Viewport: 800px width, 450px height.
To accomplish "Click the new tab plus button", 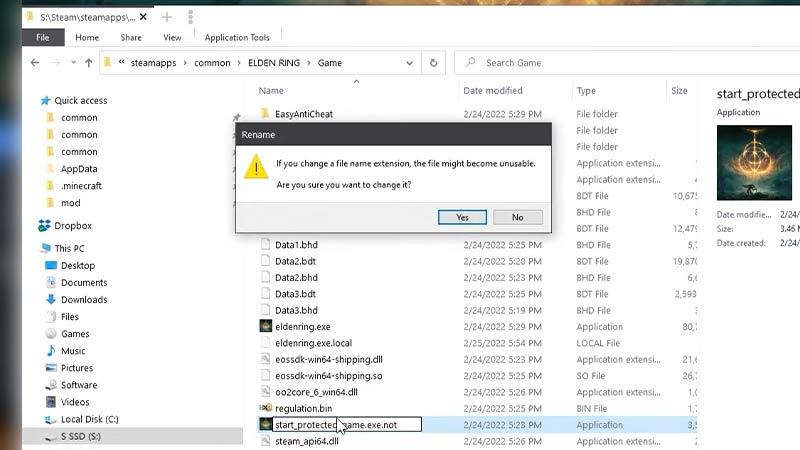I will [x=167, y=17].
